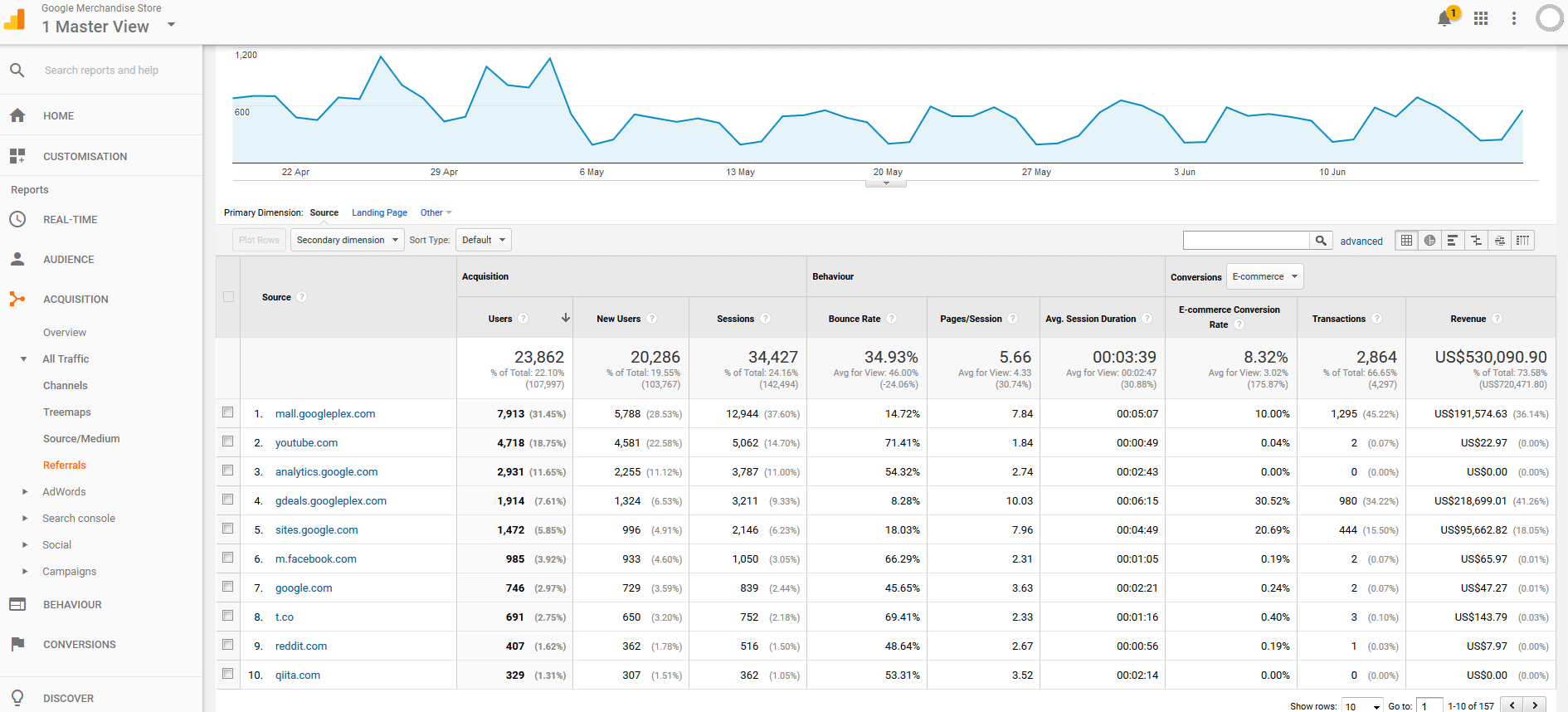Go to the next page of results
1568x712 pixels.
click(x=1535, y=705)
